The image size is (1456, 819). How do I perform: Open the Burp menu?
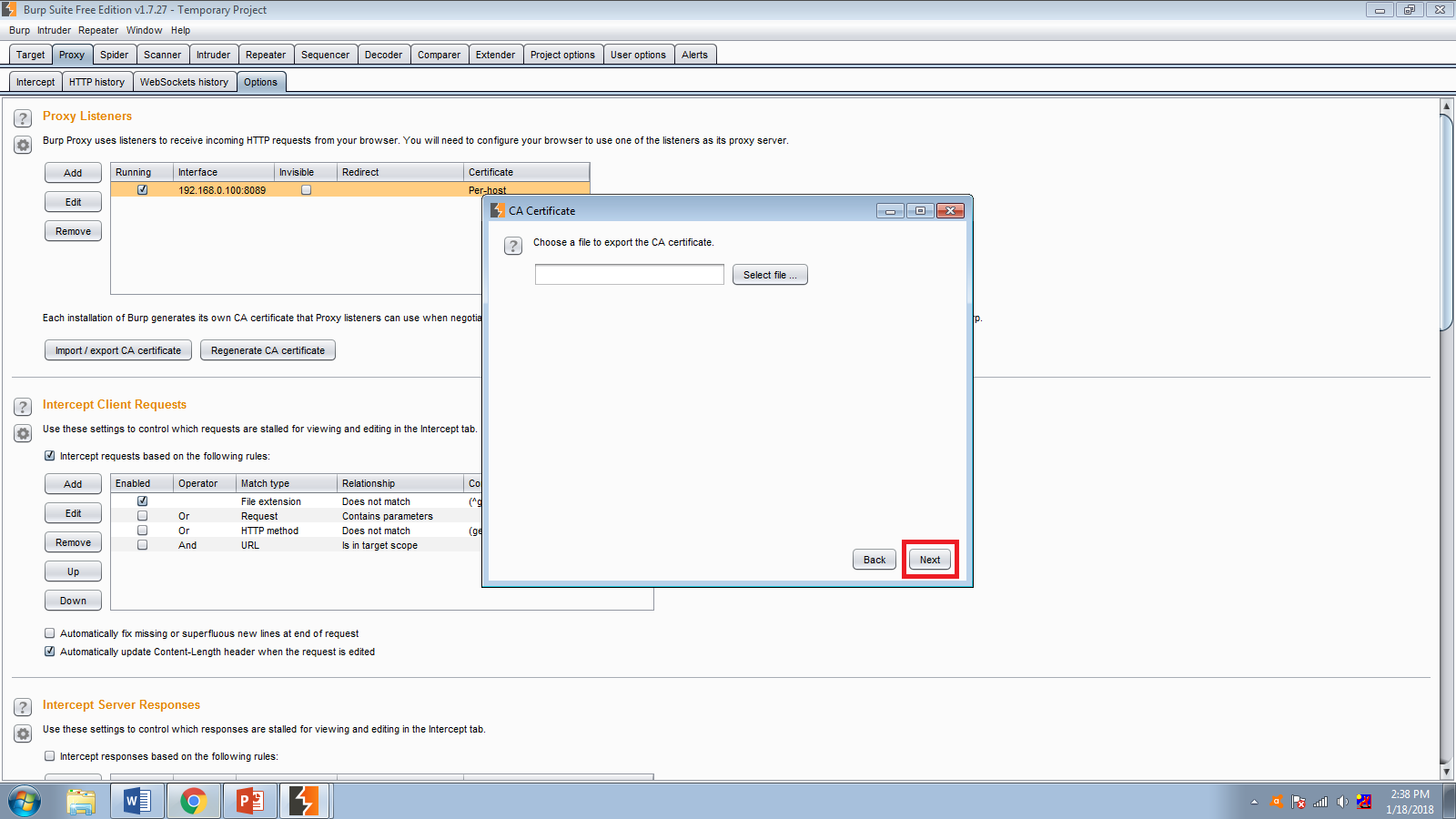pos(19,30)
